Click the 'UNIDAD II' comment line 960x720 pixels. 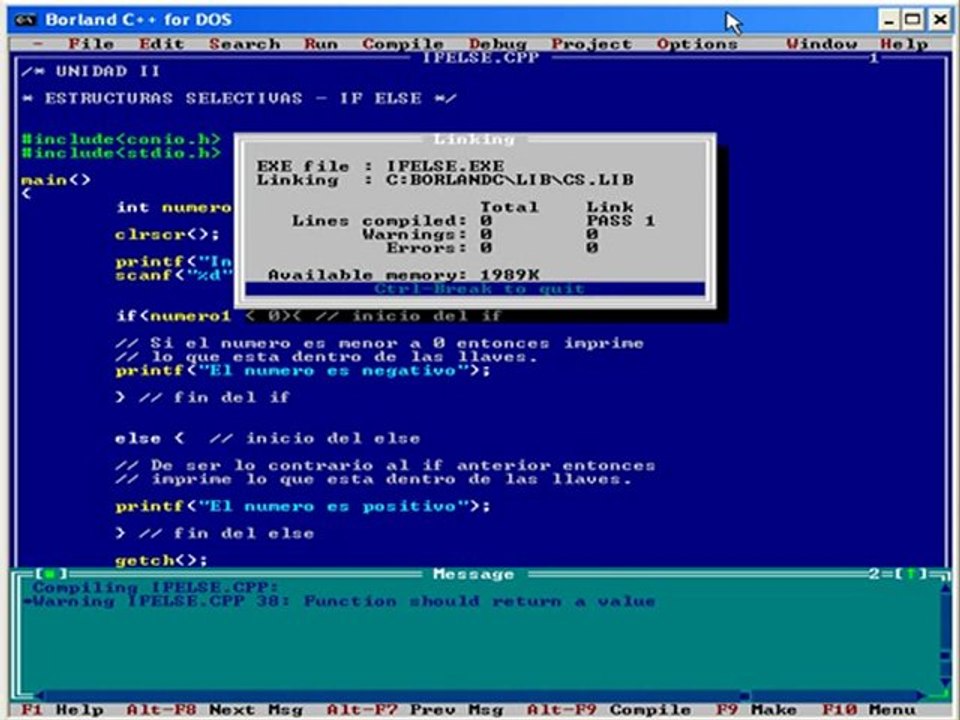91,71
